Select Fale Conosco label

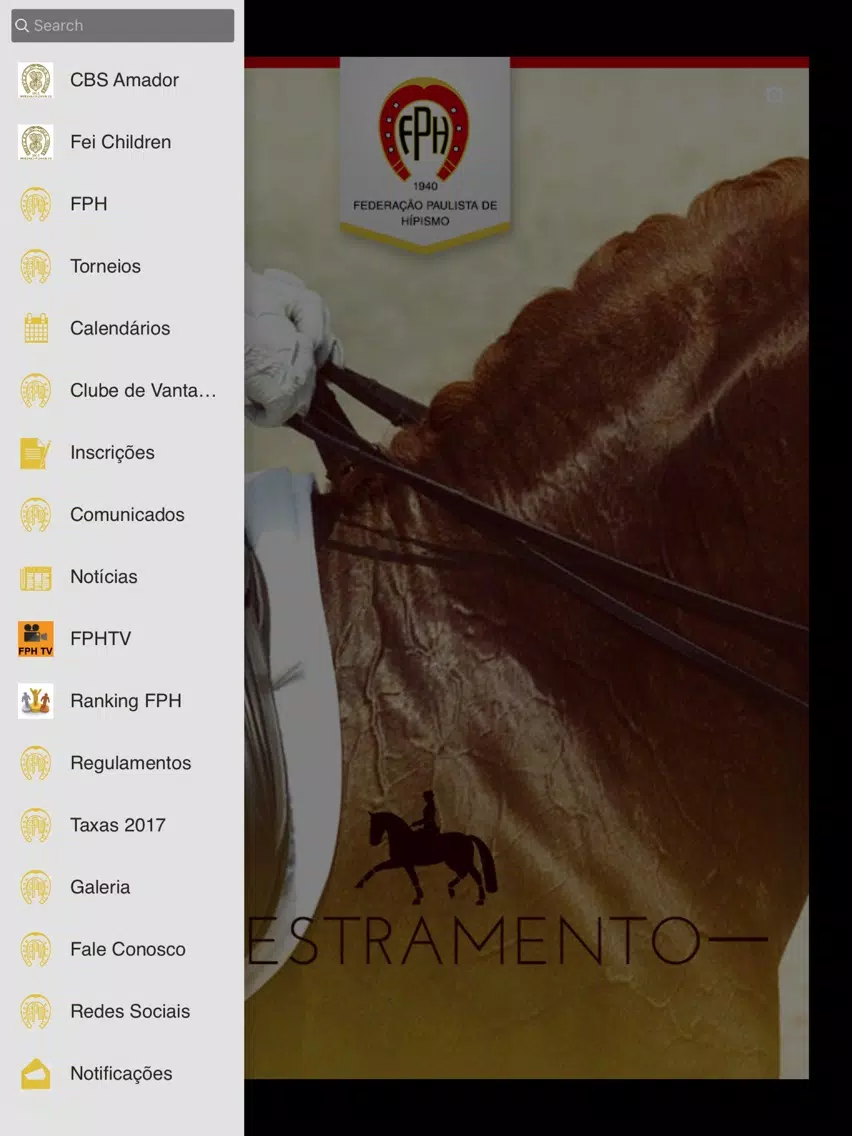click(128, 949)
